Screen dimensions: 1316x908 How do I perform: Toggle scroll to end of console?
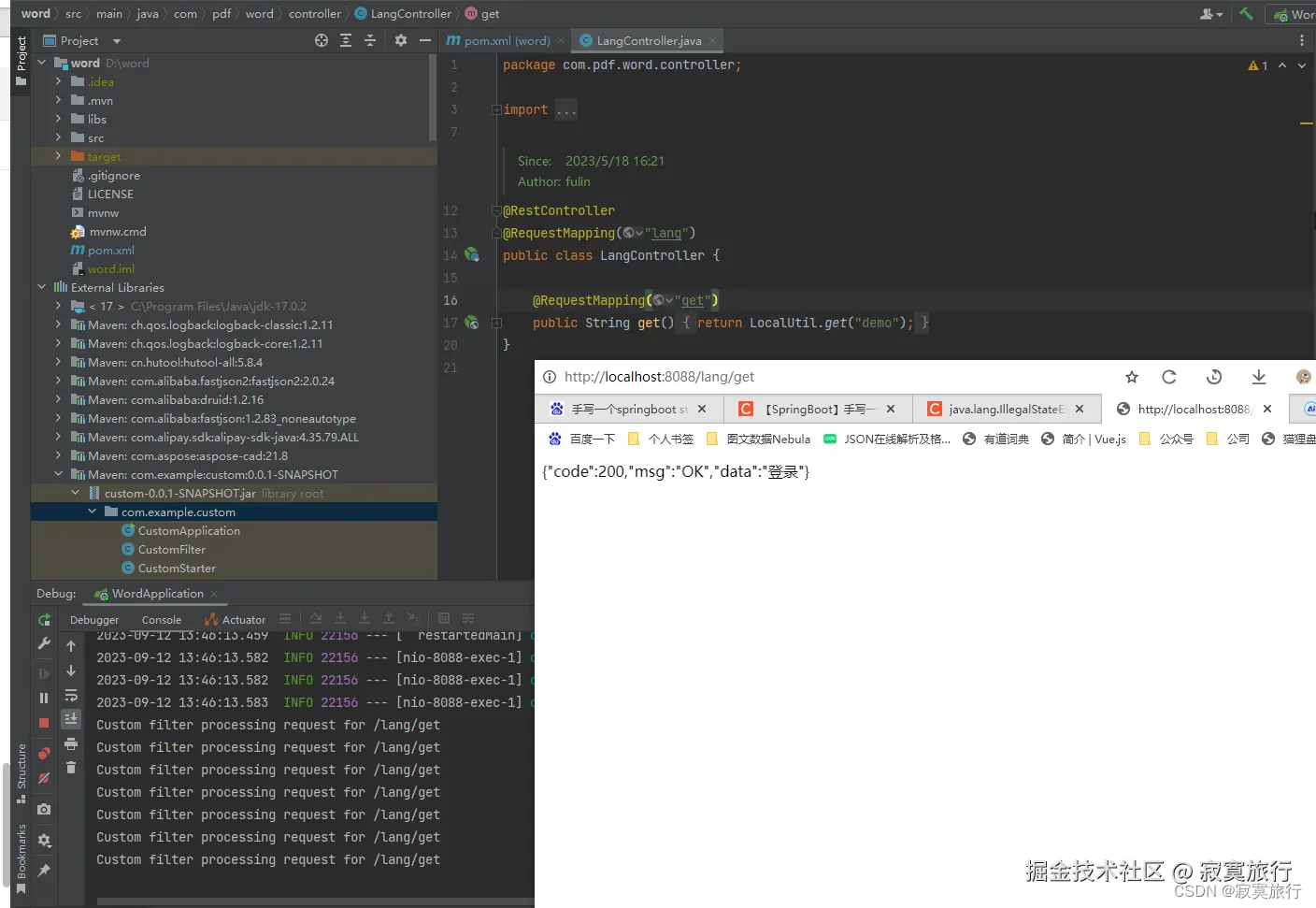pyautogui.click(x=71, y=719)
